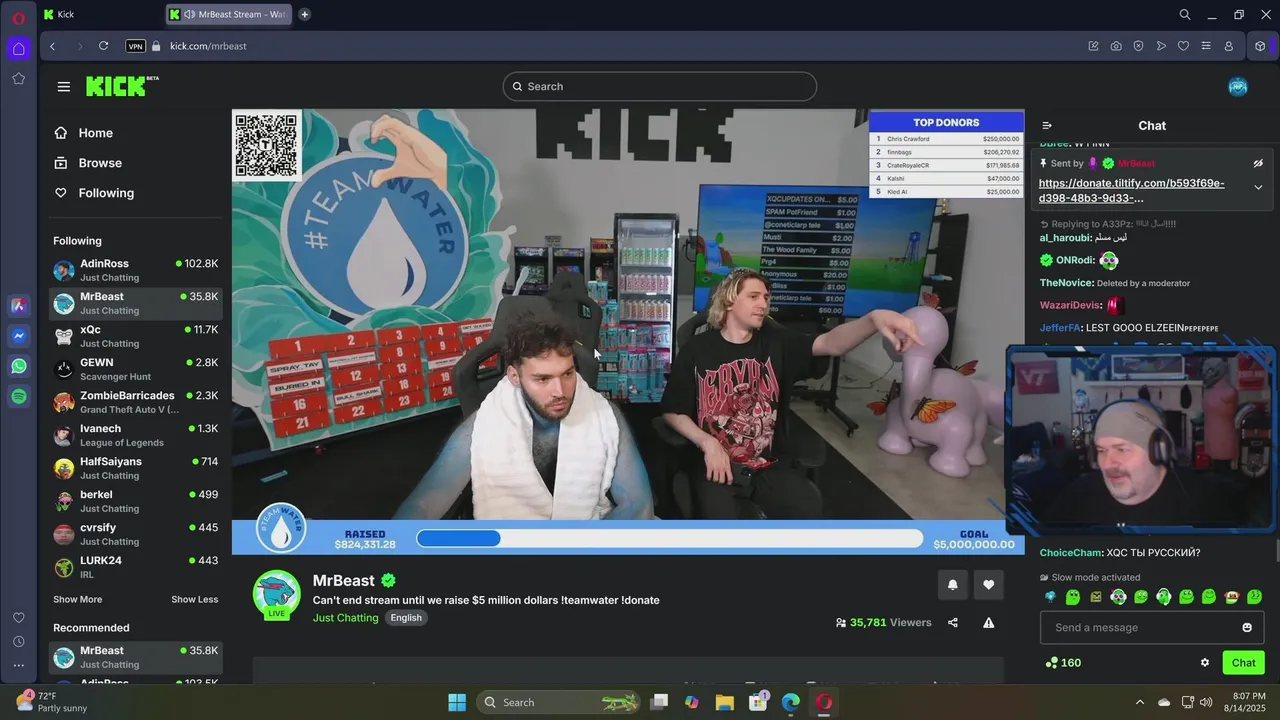Open AdinRoss channel in Following list
Screen dimensions: 1280x720
click(x=136, y=270)
